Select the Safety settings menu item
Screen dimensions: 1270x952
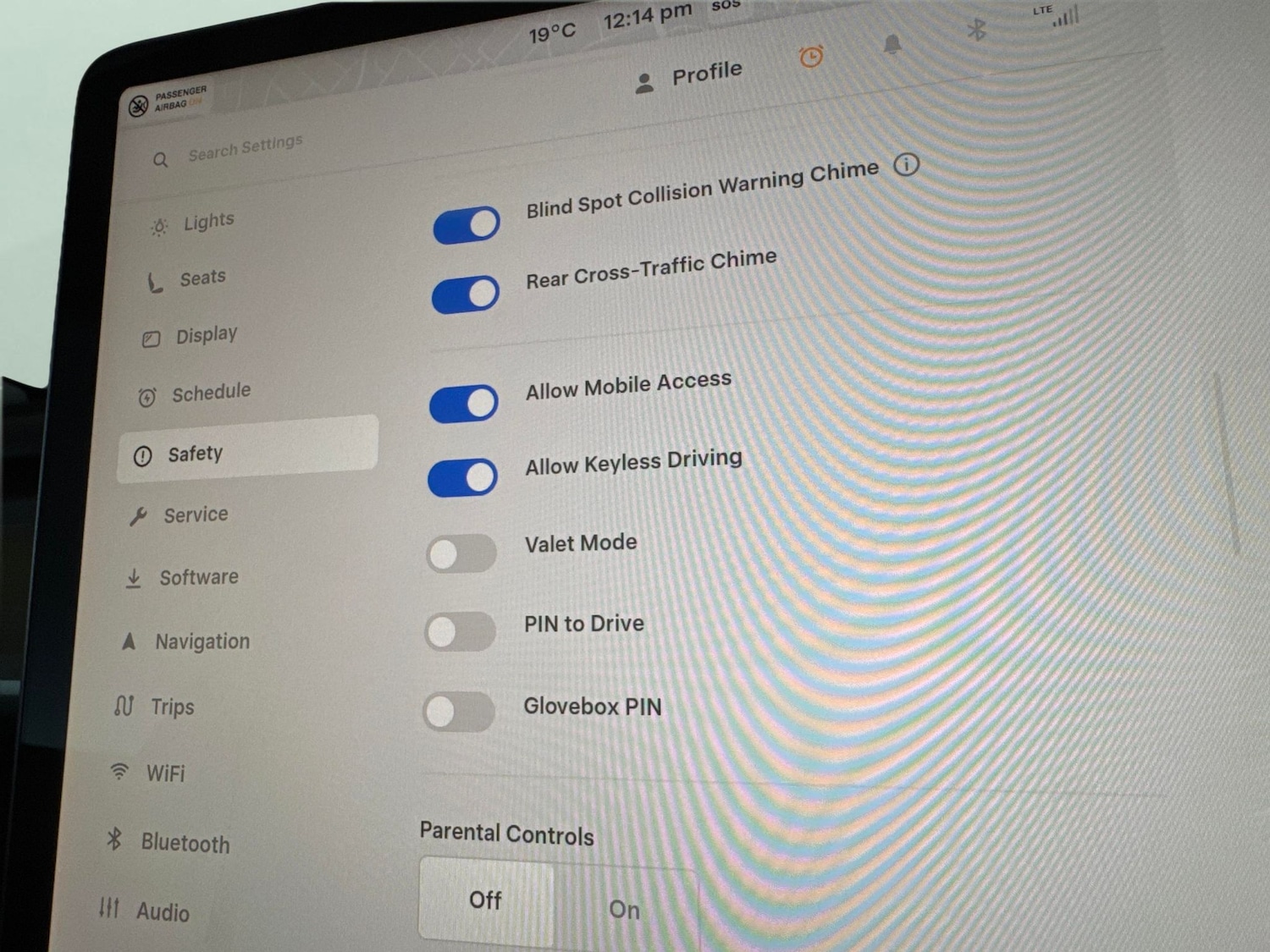click(x=247, y=449)
